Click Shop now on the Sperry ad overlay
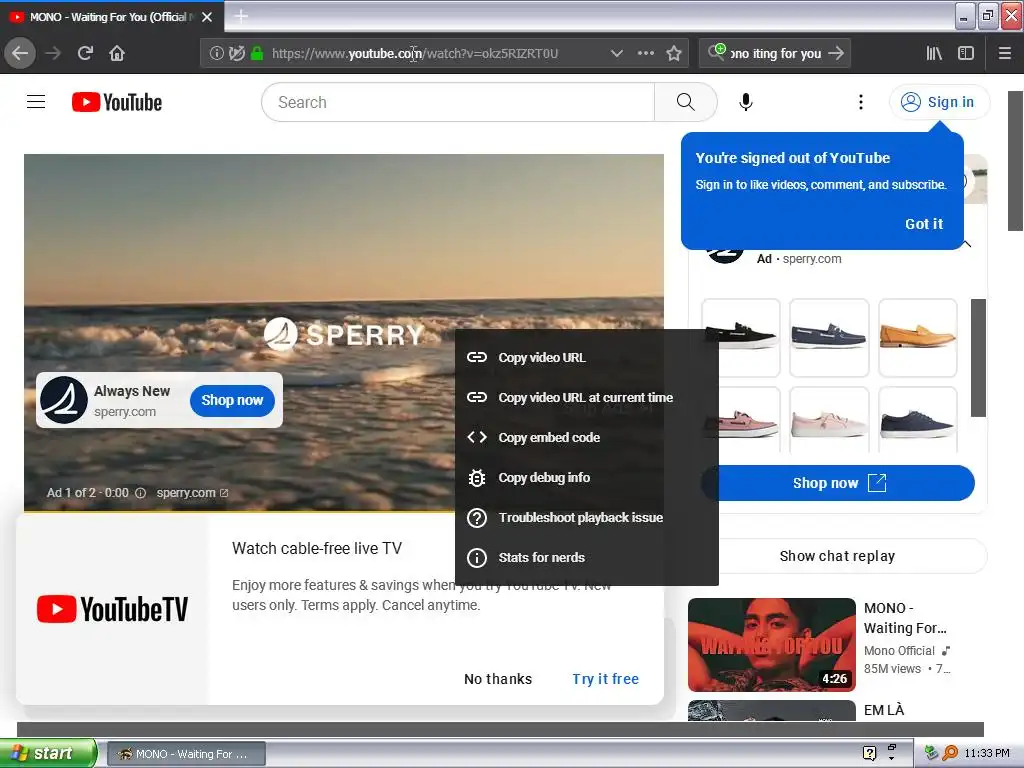The height and width of the screenshot is (768, 1024). point(232,400)
